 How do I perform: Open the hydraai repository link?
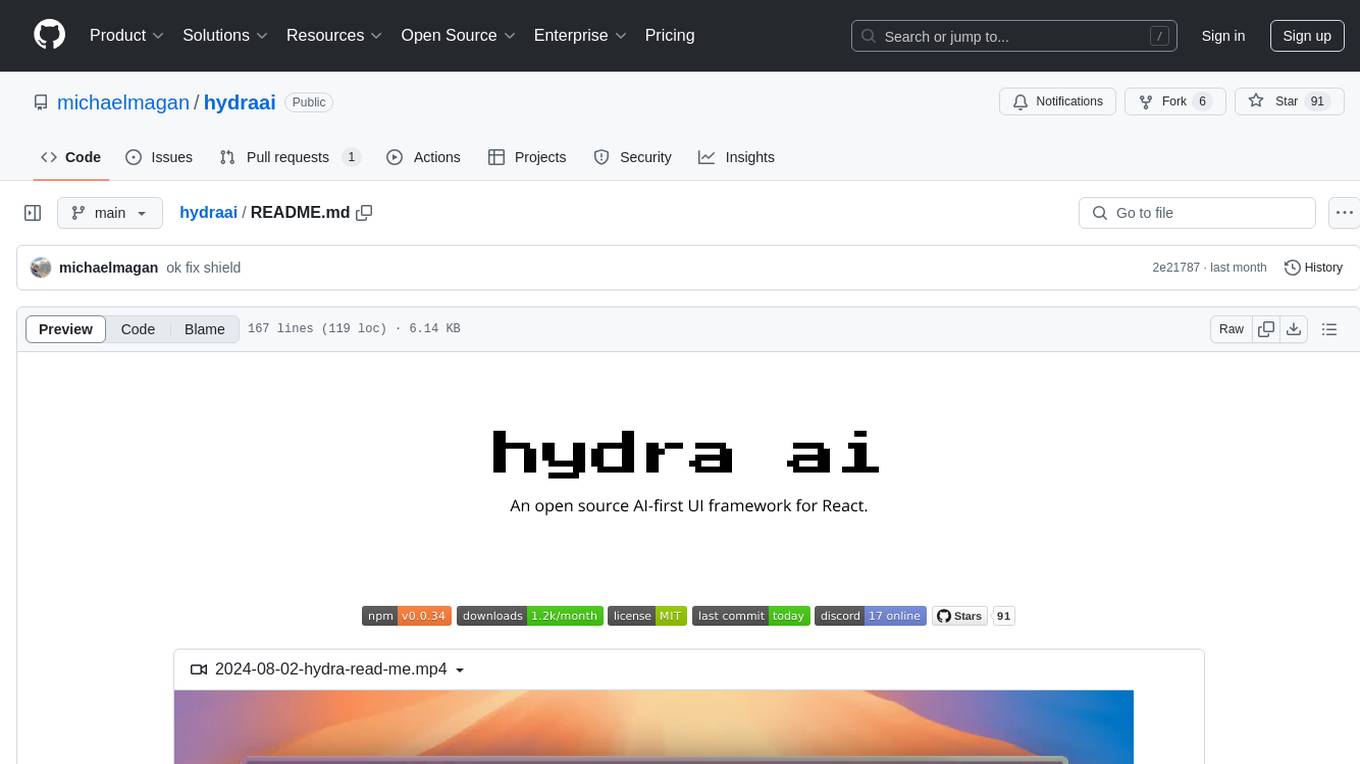pyautogui.click(x=239, y=102)
